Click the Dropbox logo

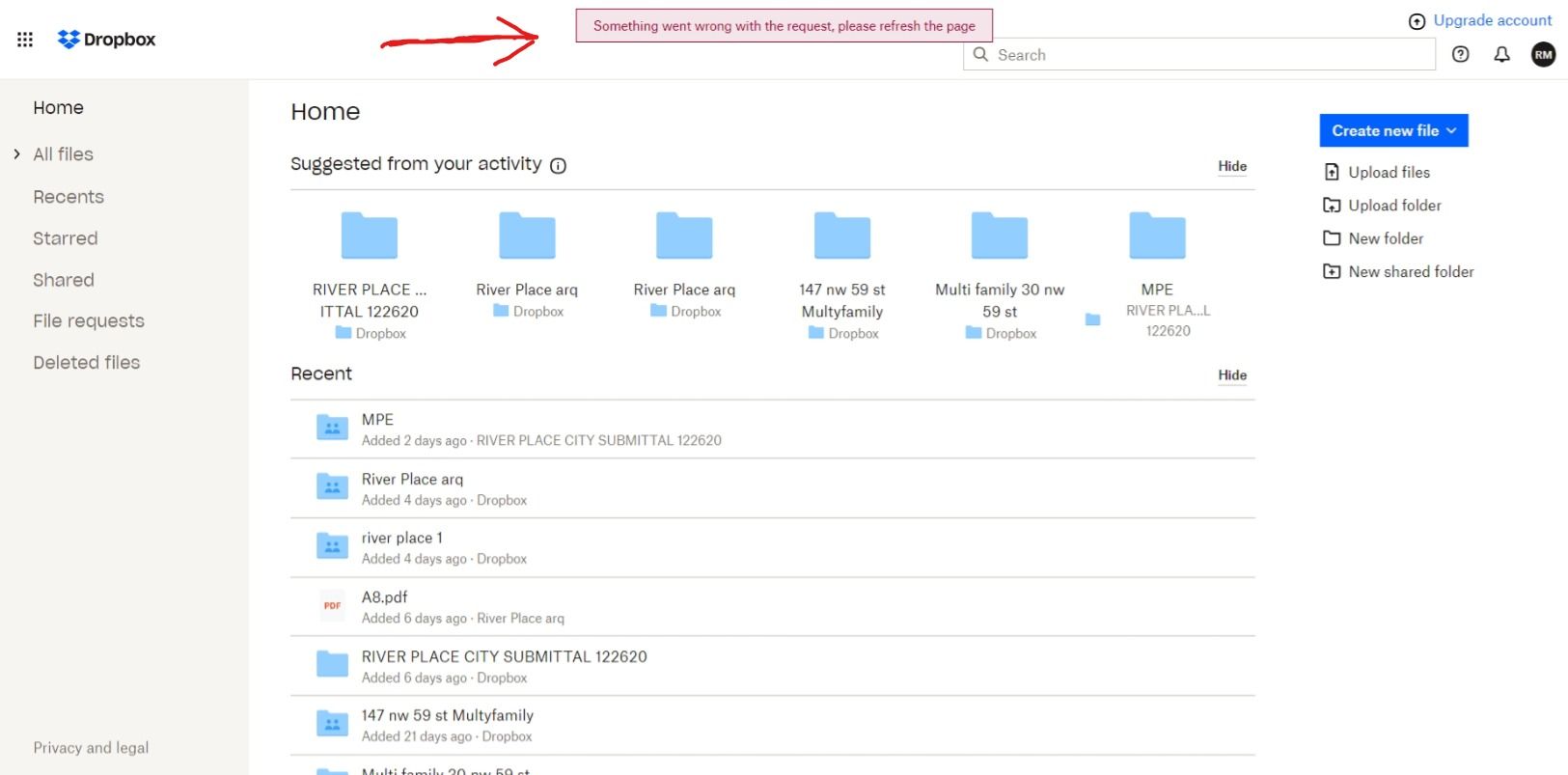pyautogui.click(x=106, y=40)
